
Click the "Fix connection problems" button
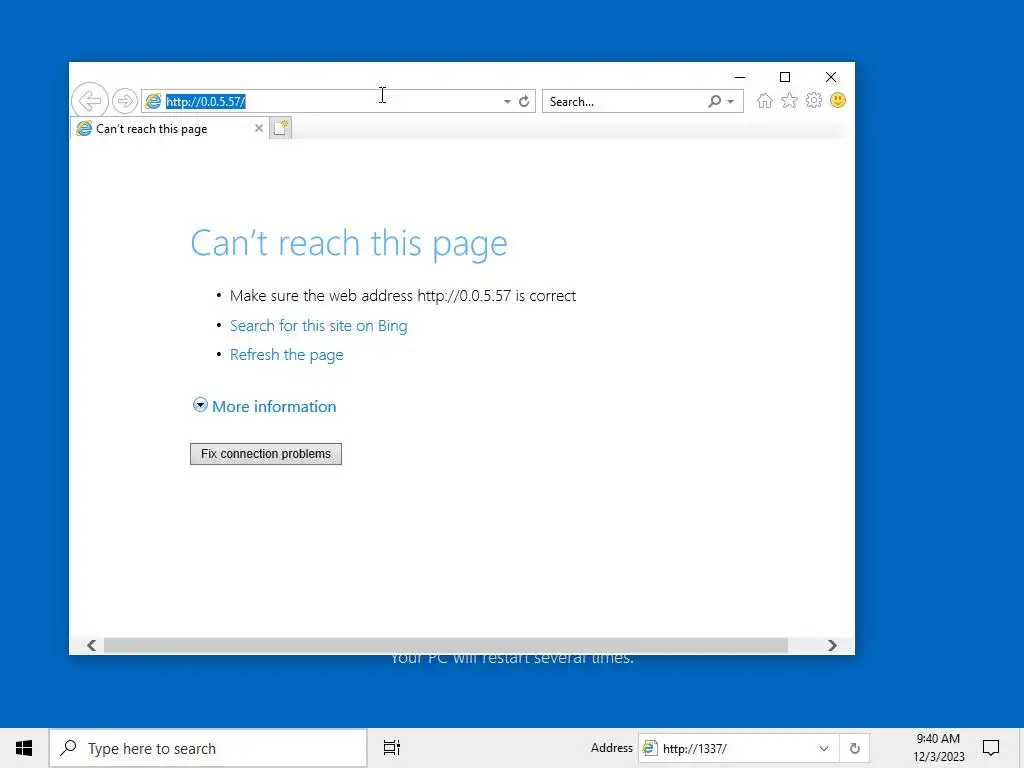tap(266, 454)
